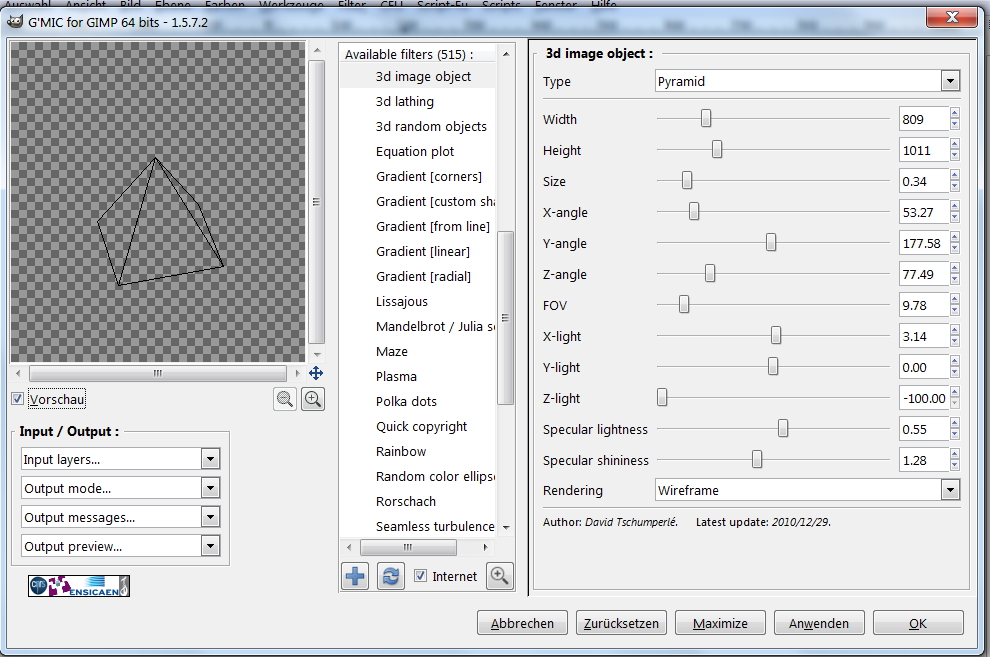The height and width of the screenshot is (657, 990).
Task: Click the preview scroll-down arrow
Action: [x=316, y=355]
